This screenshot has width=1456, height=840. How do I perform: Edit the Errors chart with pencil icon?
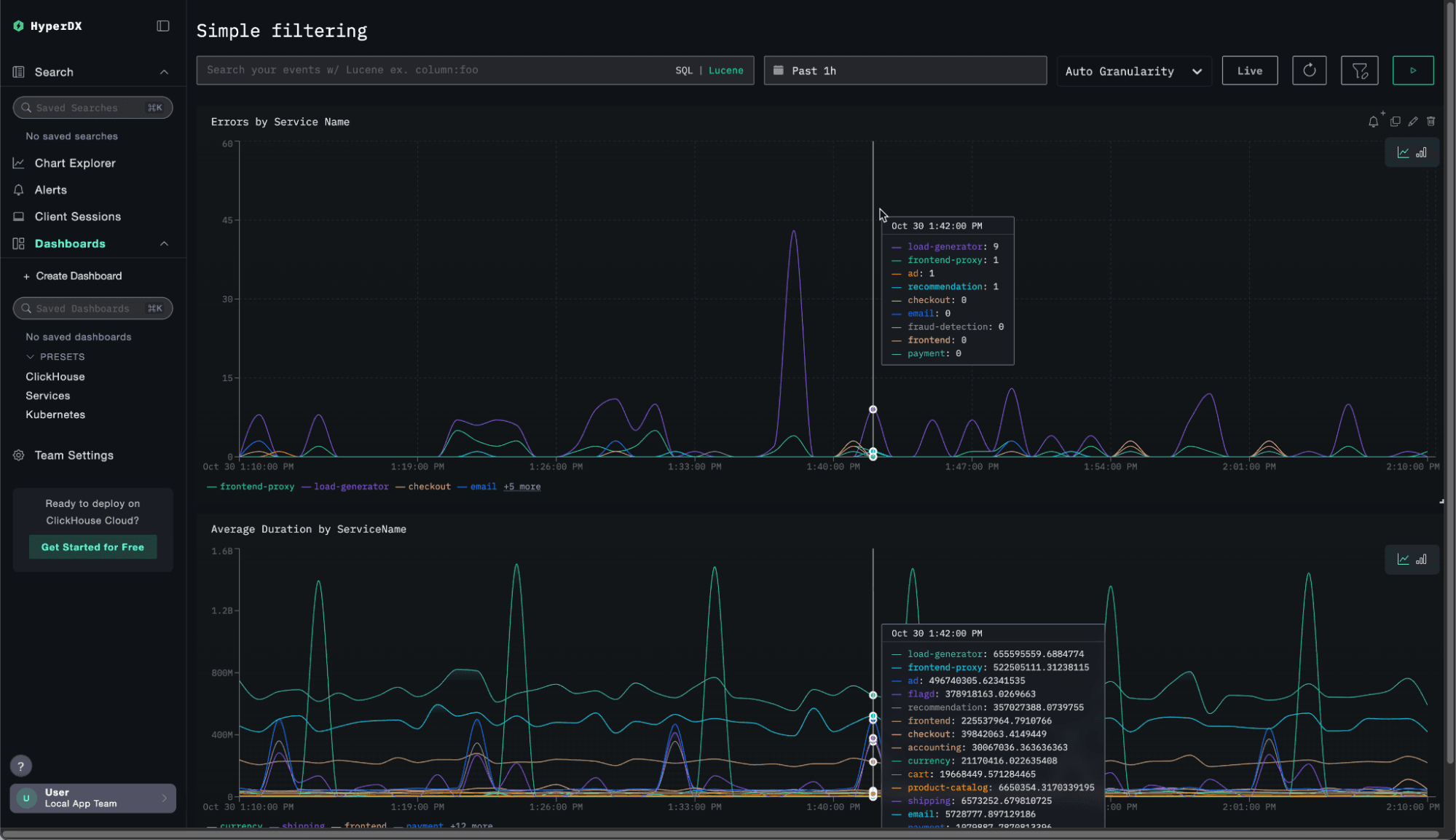click(1413, 122)
